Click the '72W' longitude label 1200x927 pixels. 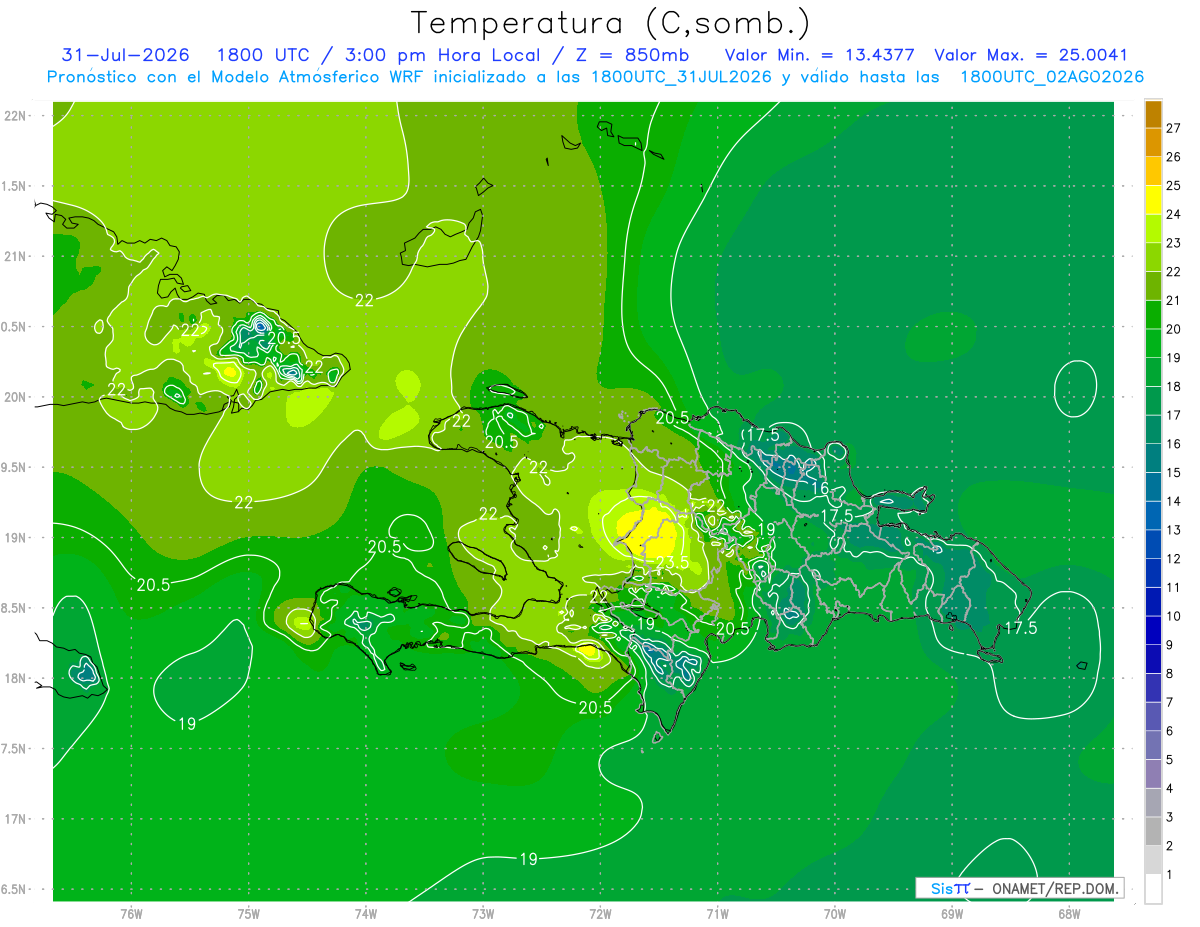600,913
